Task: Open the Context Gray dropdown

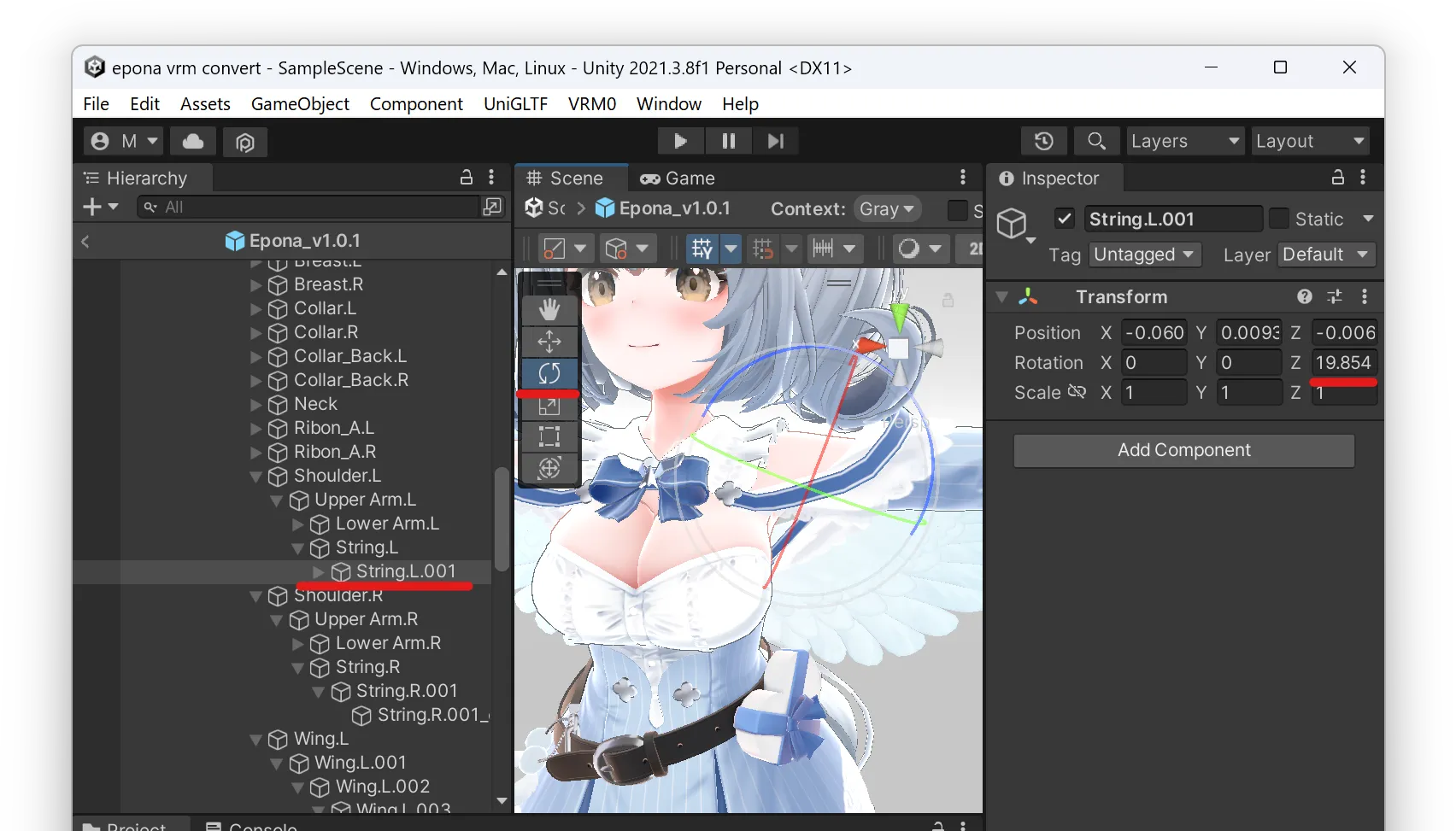Action: [886, 209]
